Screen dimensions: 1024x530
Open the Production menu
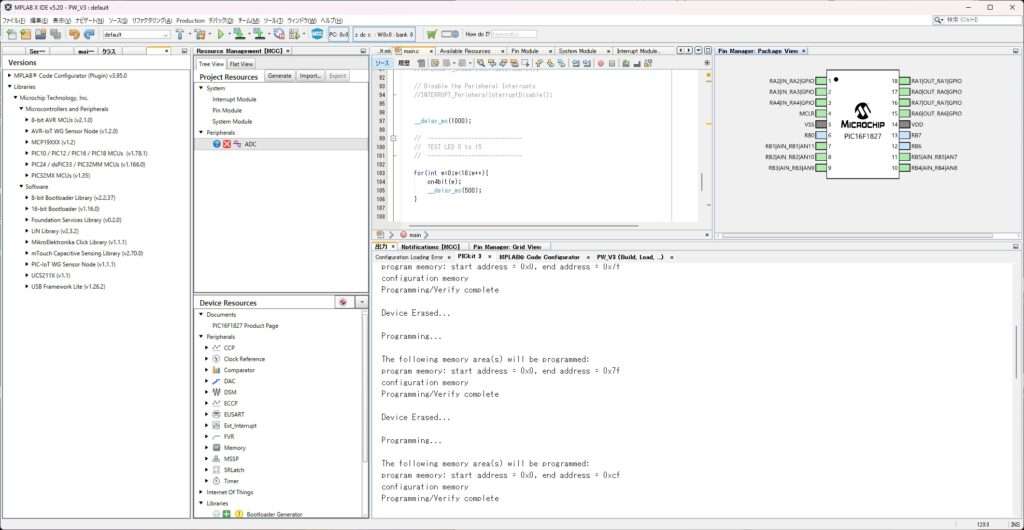click(190, 21)
